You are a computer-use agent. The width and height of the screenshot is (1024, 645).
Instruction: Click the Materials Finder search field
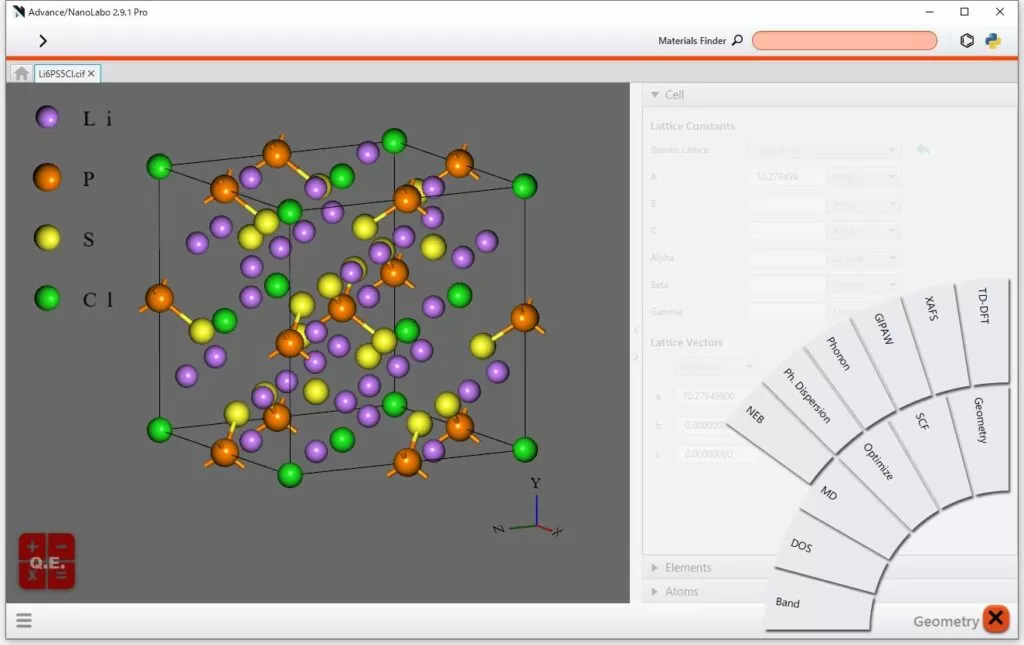point(844,41)
